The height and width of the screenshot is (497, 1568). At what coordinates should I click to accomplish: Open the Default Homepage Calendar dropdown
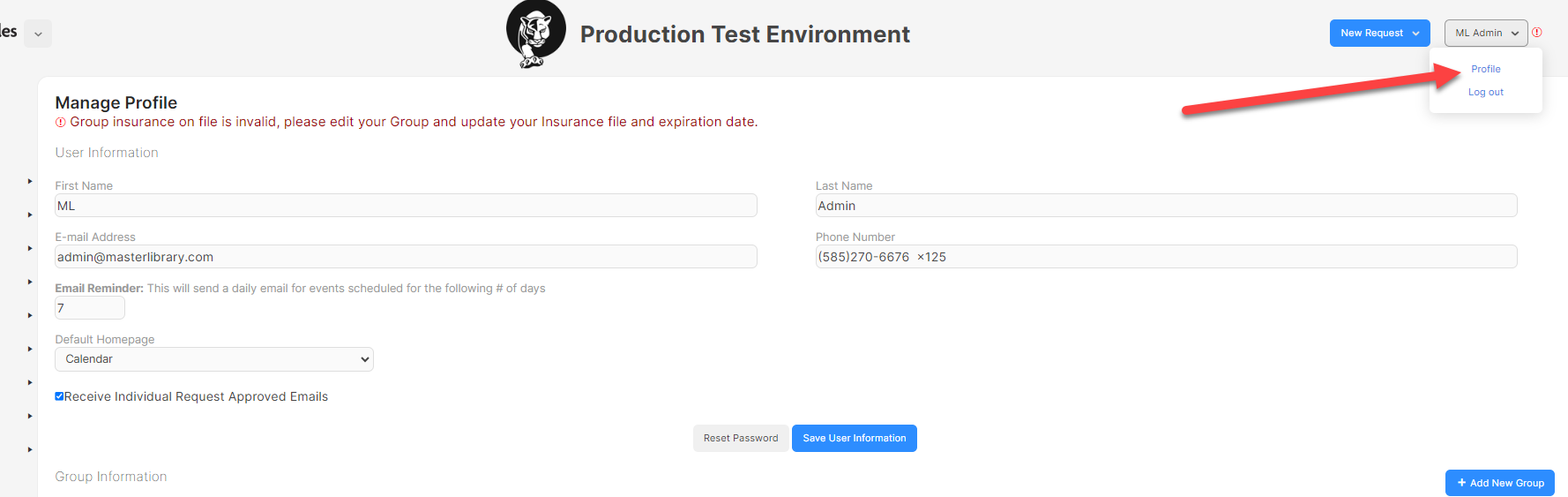pyautogui.click(x=214, y=359)
